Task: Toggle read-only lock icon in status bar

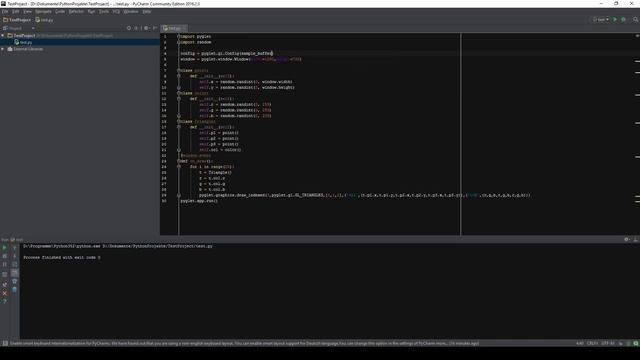Action: [621, 343]
